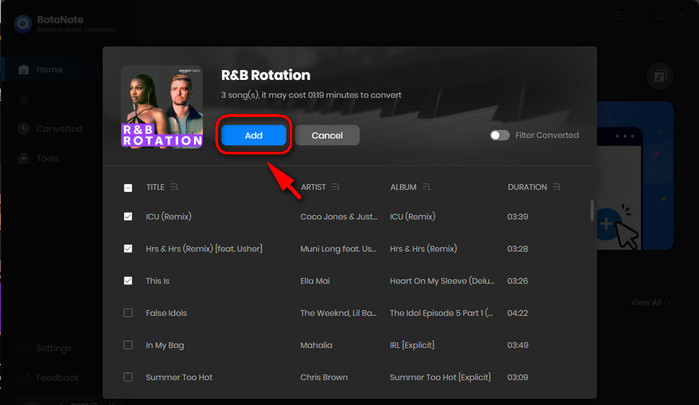Click the TITLE column header label
This screenshot has width=699, height=405.
[155, 187]
